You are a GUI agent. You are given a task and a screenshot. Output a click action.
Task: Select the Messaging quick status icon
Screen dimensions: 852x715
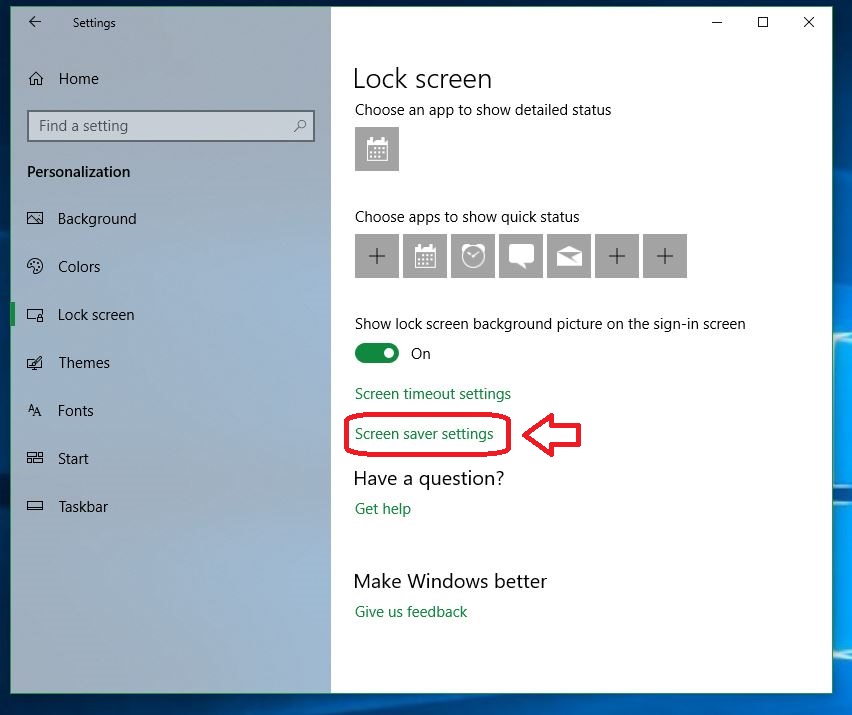click(520, 256)
